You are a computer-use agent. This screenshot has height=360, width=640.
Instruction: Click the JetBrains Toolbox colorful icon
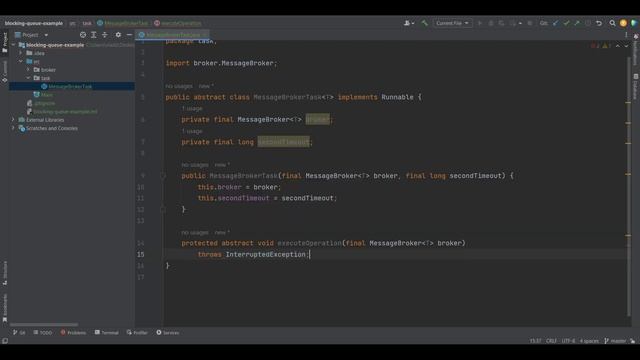pyautogui.click(x=633, y=23)
